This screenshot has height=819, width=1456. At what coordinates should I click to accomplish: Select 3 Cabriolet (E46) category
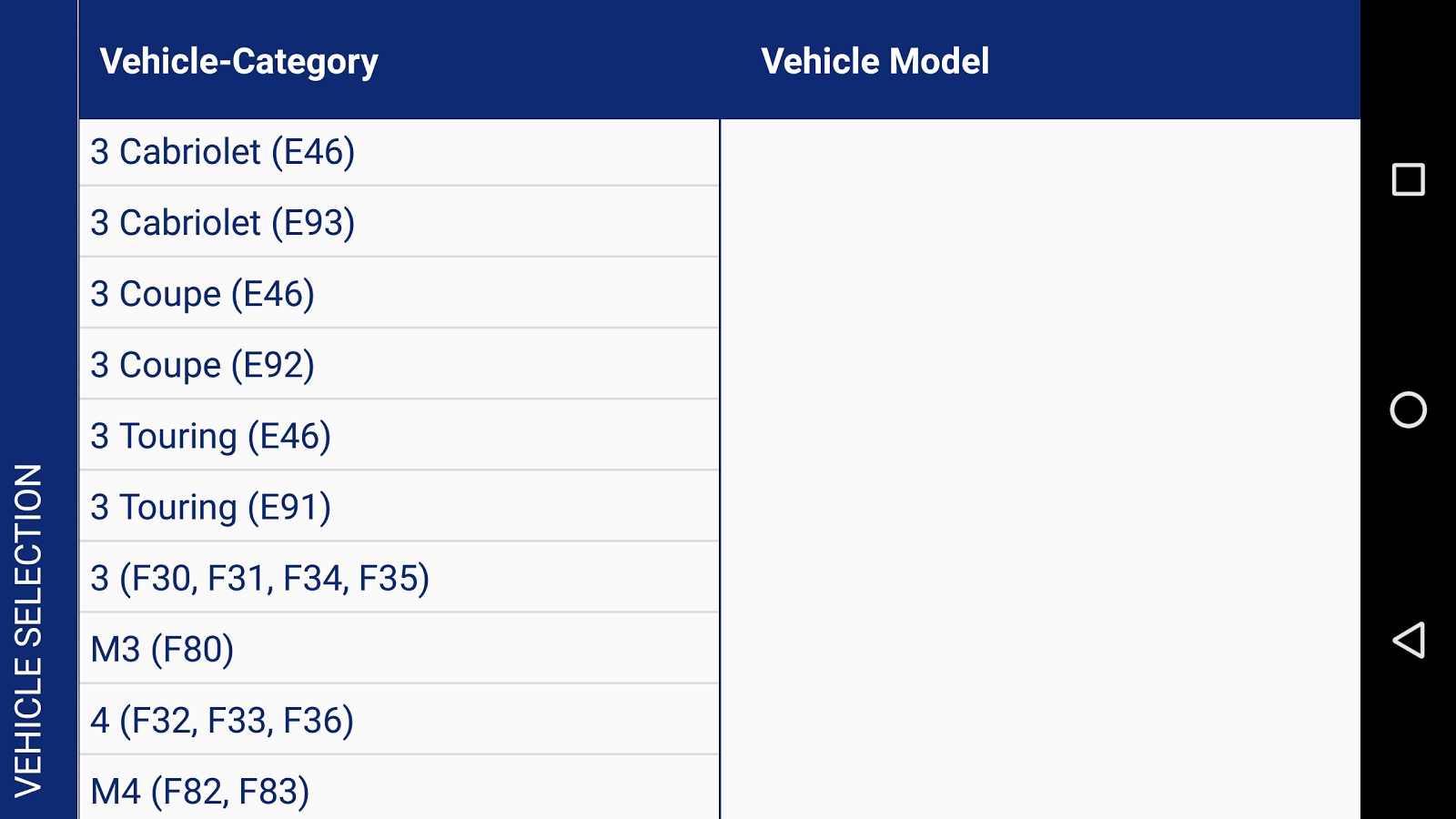point(399,152)
